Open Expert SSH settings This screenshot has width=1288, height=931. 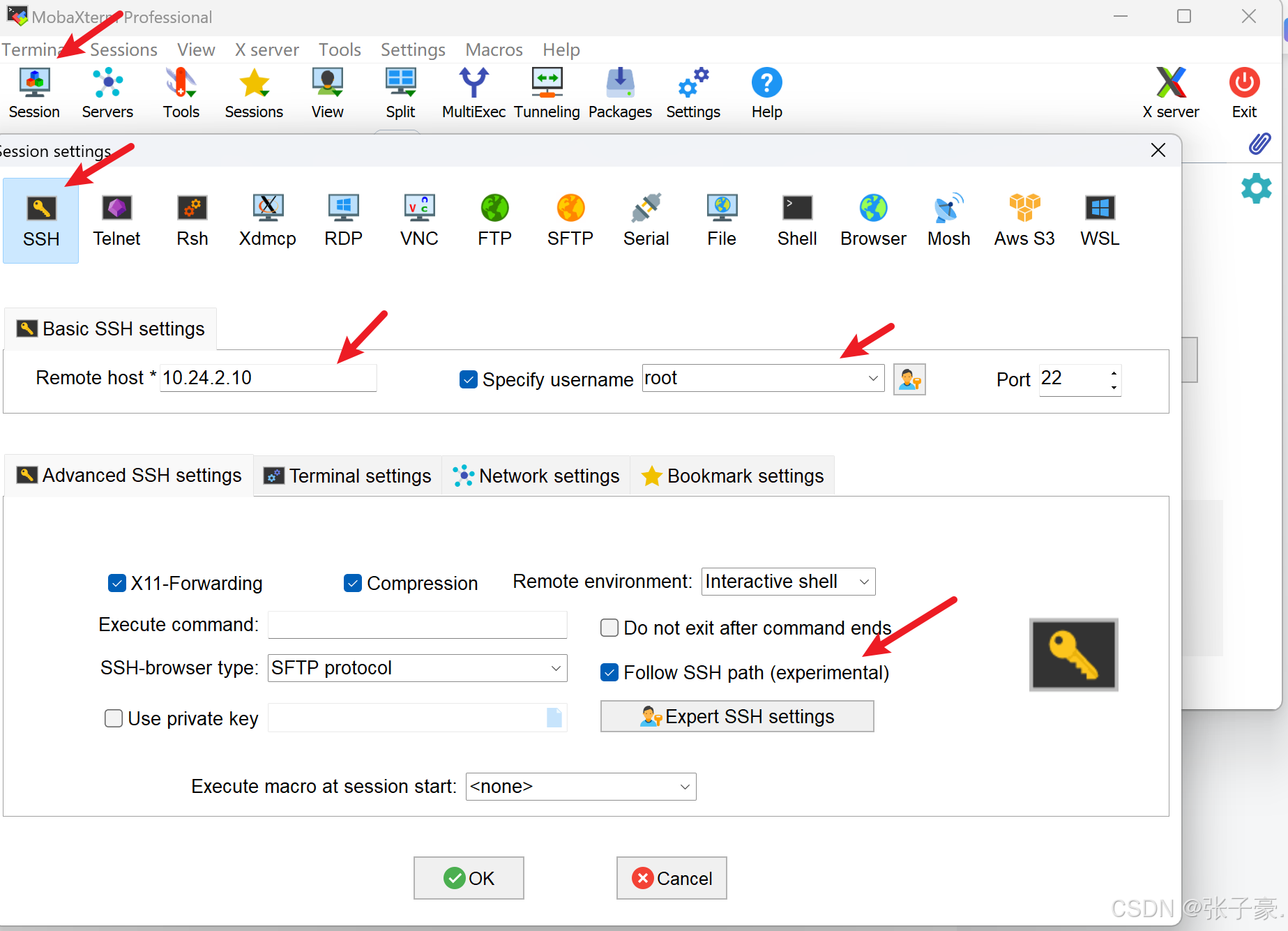tap(737, 716)
